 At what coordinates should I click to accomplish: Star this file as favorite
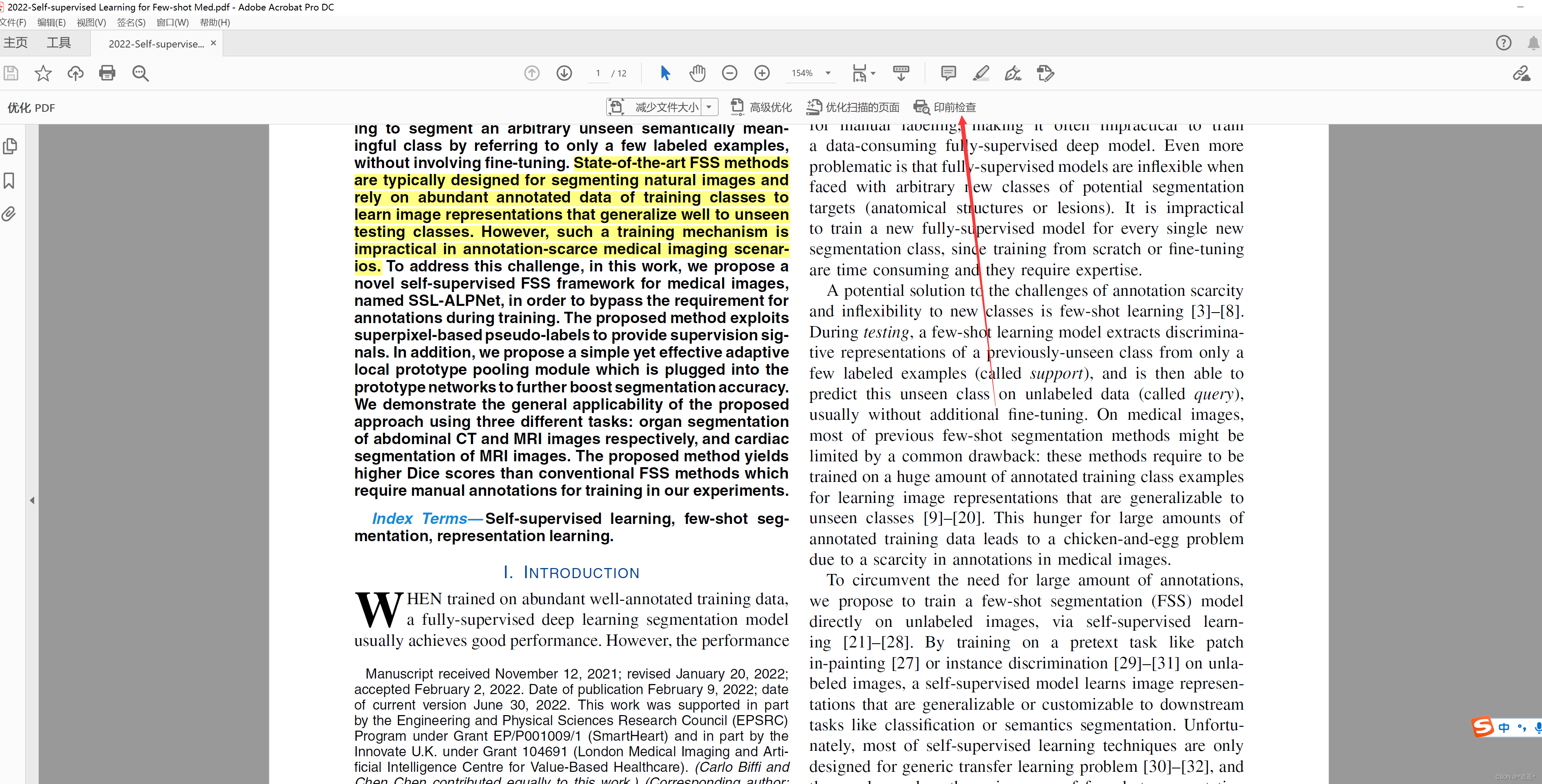click(43, 73)
